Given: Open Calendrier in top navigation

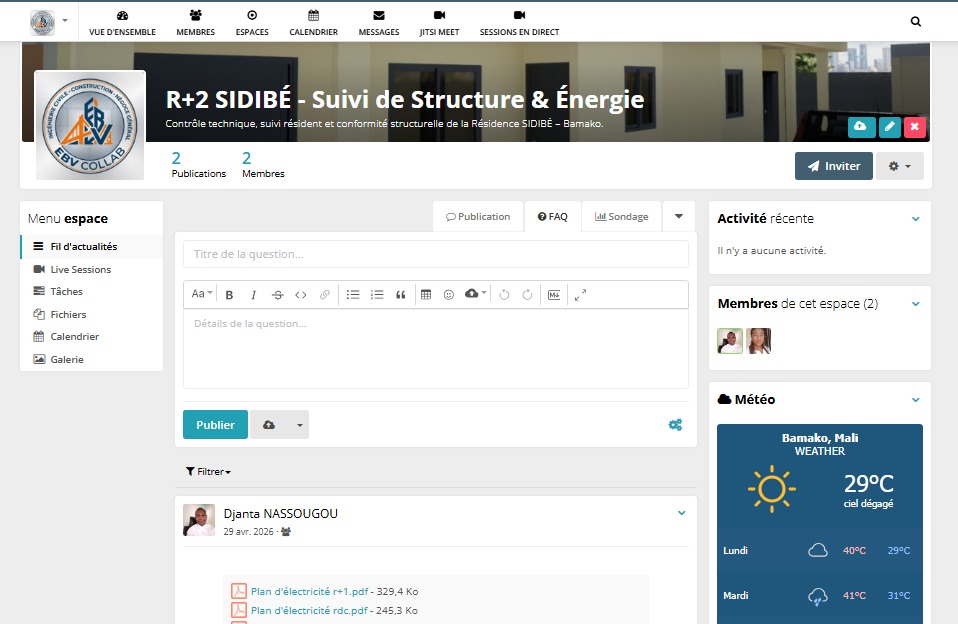Looking at the screenshot, I should 313,23.
